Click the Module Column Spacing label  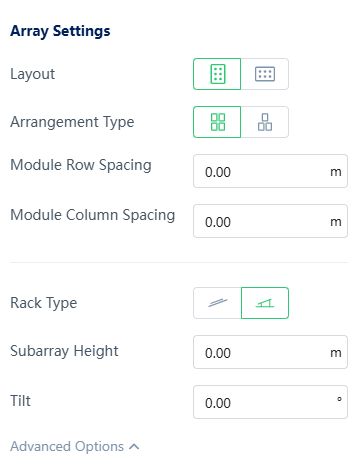pos(92,215)
